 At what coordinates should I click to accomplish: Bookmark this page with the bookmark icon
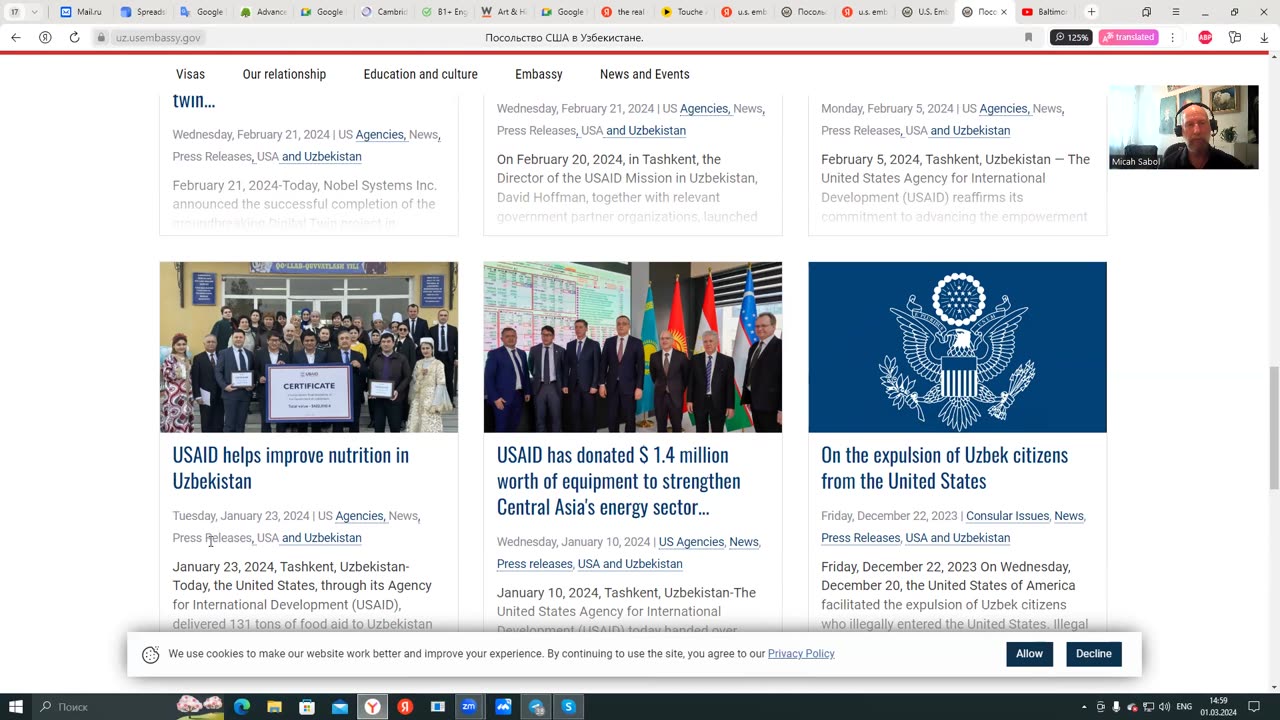coord(1028,37)
